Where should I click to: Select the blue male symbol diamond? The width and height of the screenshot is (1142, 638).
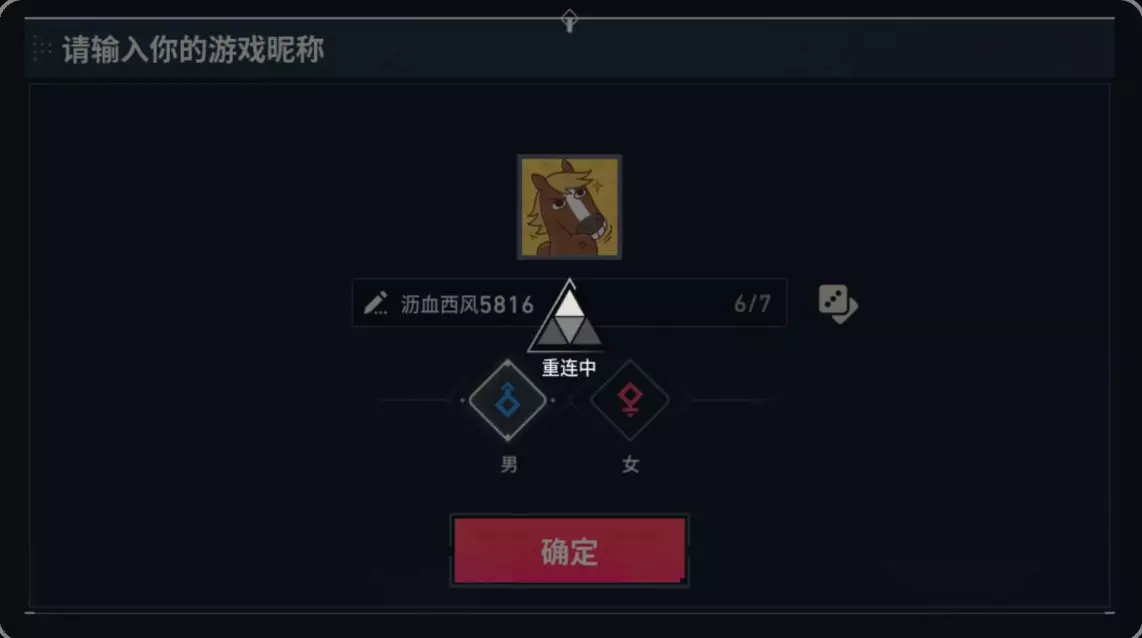[x=508, y=400]
